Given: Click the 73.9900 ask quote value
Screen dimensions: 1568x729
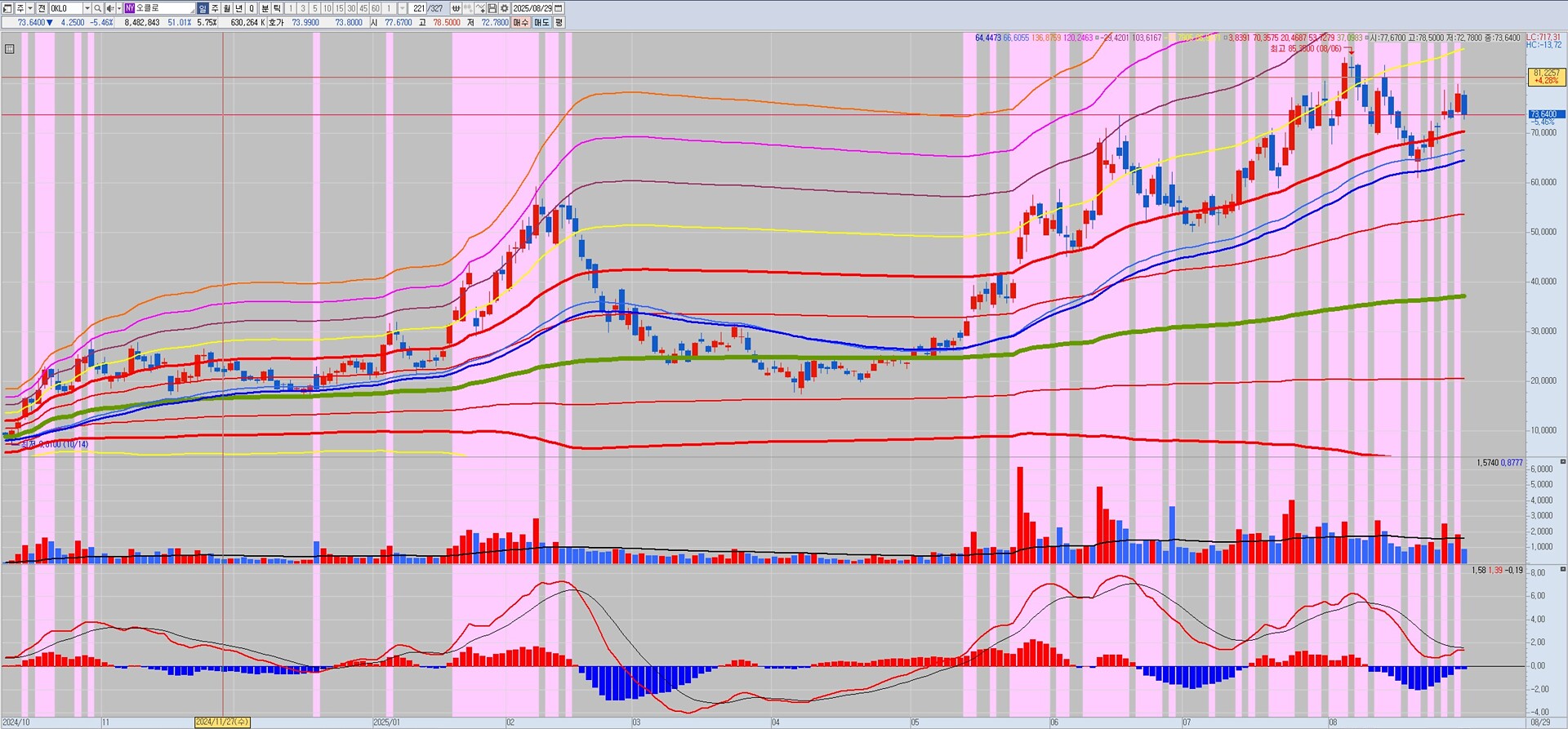Looking at the screenshot, I should pos(305,23).
